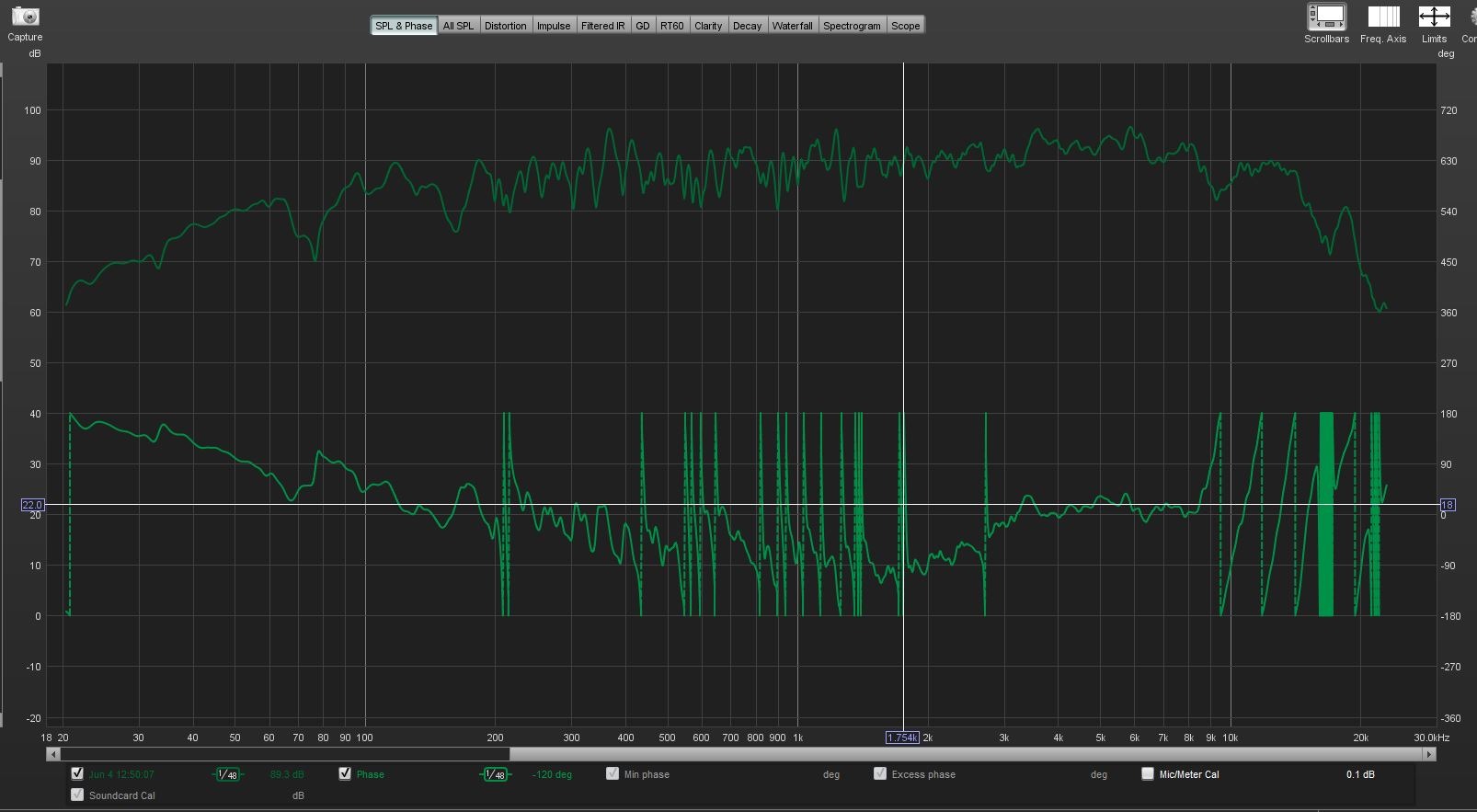Screen dimensions: 1477x812
Task: Click the Soundcard Cal label
Action: (x=122, y=796)
